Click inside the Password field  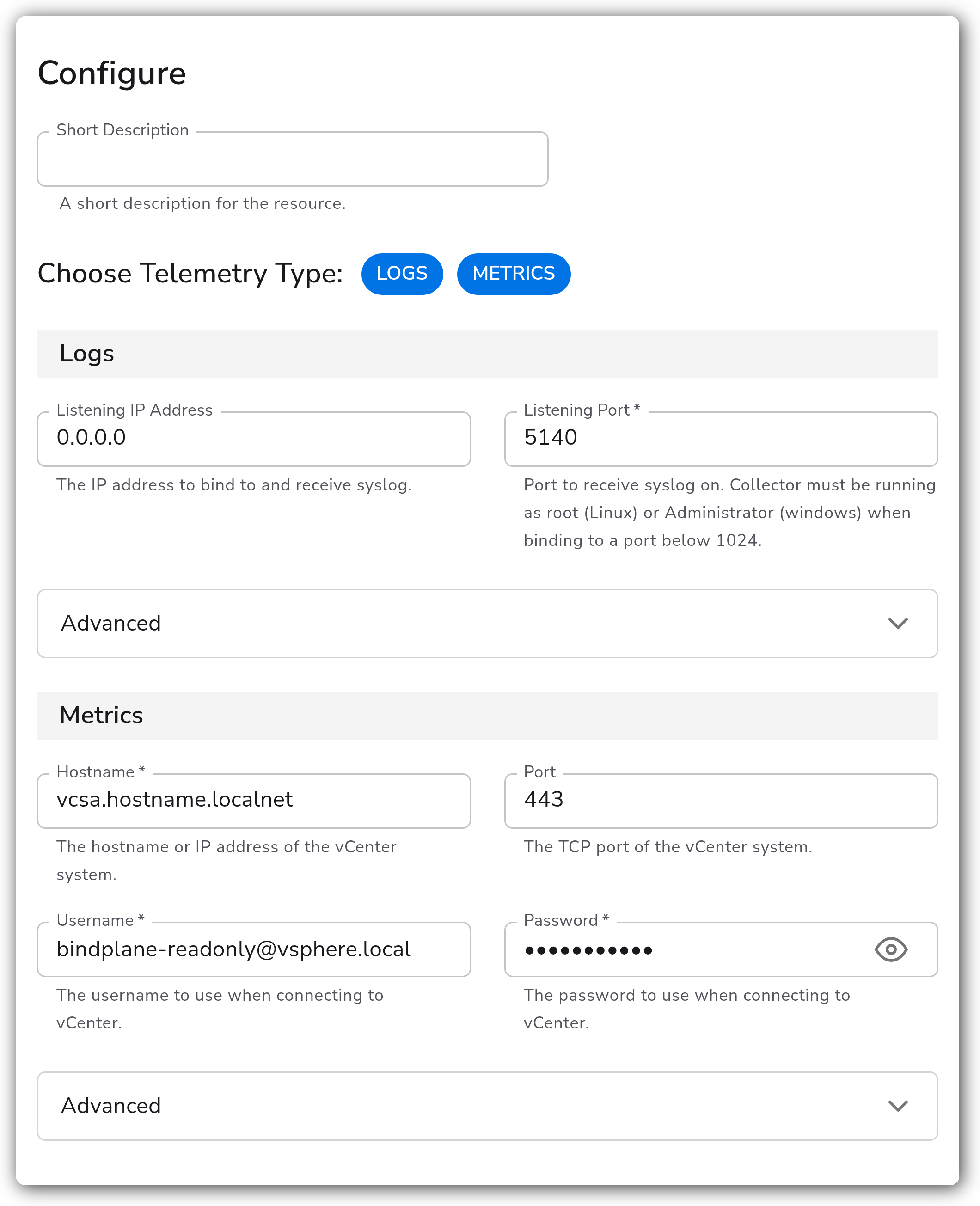pos(721,949)
